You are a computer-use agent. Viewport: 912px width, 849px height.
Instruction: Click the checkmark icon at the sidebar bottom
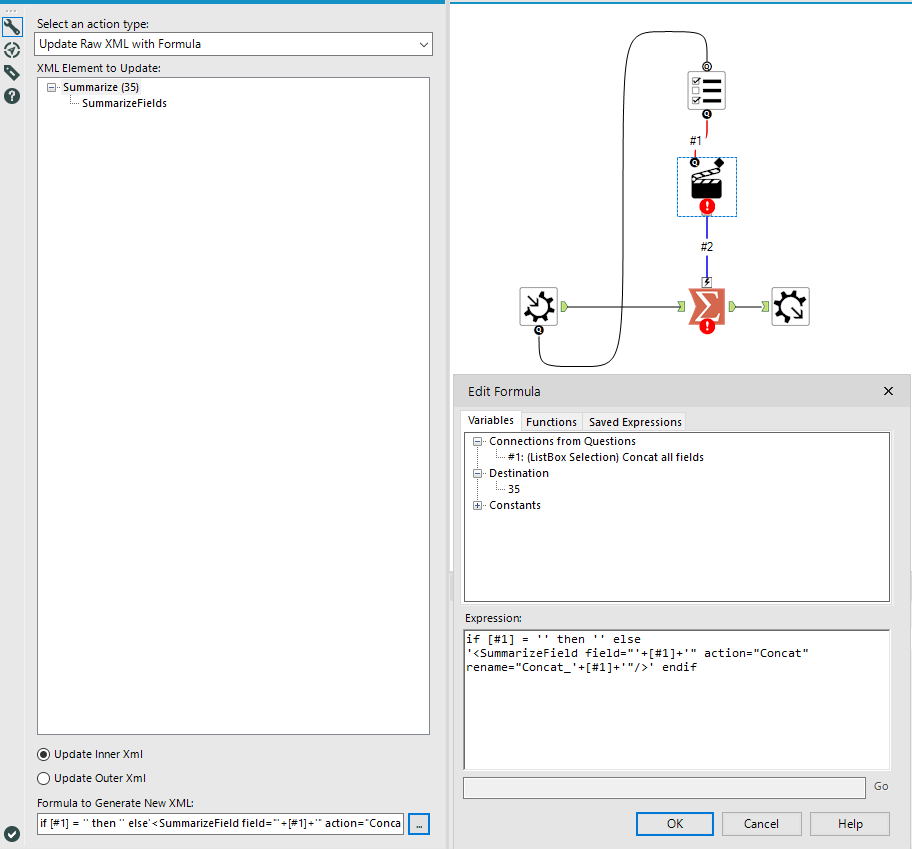pos(12,832)
